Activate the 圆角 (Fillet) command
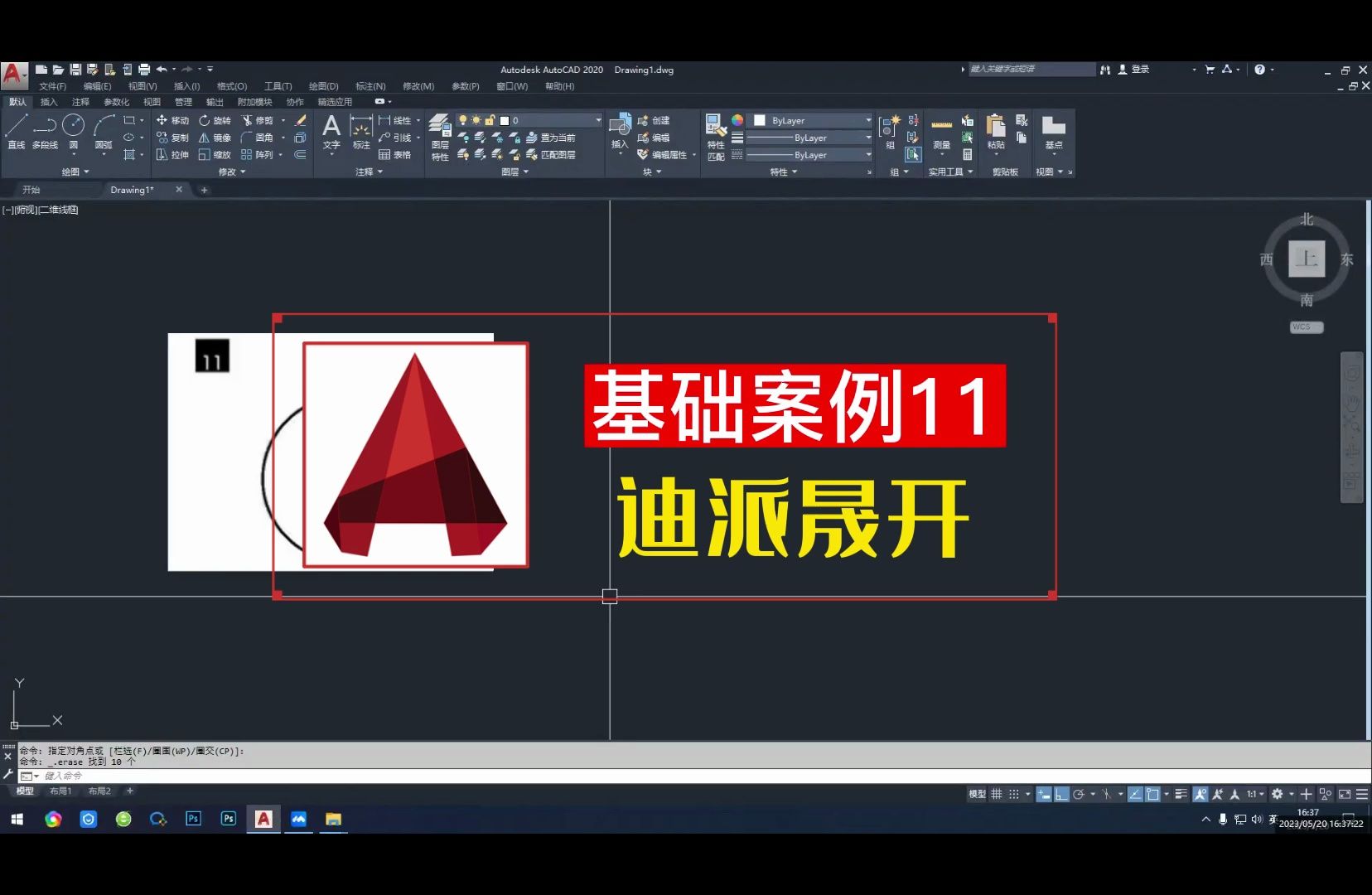Viewport: 1372px width, 895px height. point(257,138)
